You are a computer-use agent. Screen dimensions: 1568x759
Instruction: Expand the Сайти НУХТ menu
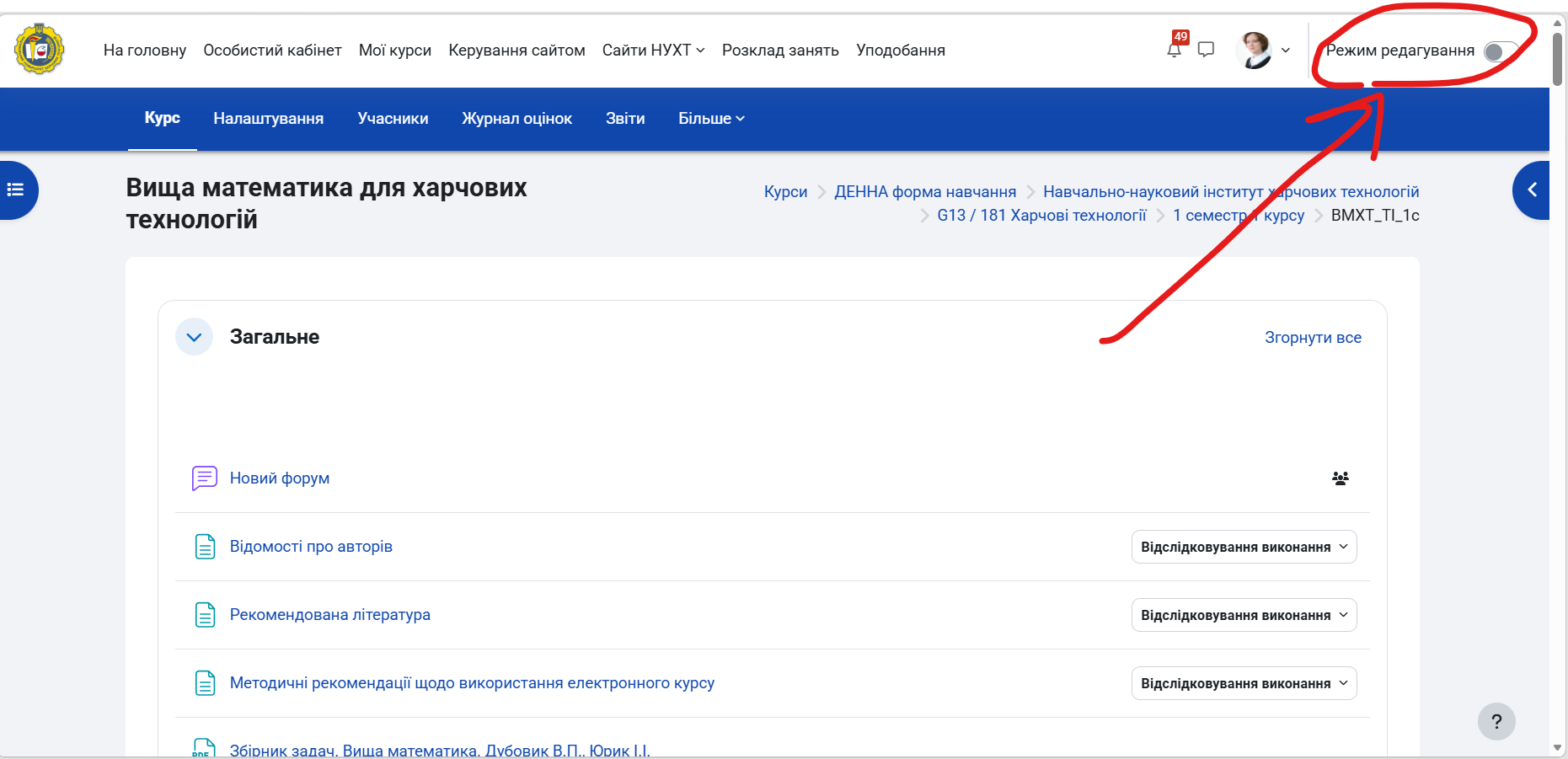tap(653, 51)
